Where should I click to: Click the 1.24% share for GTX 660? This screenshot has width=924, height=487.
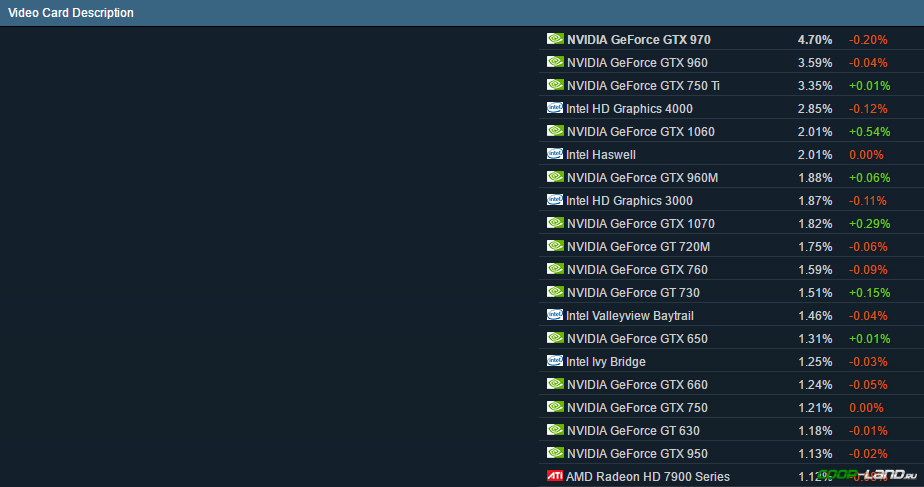(816, 385)
